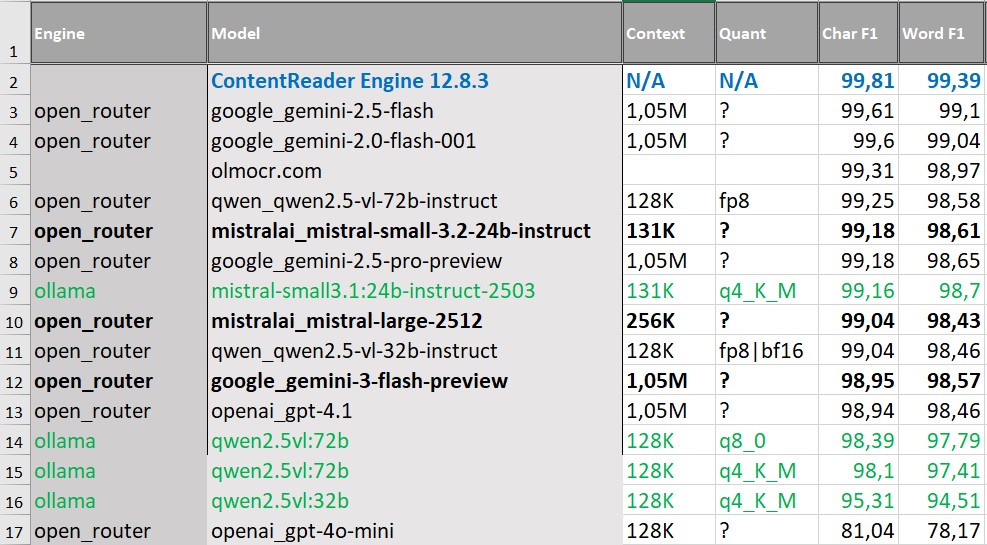Viewport: 987px width, 545px height.
Task: Click the google_gemini-2.5-flash model cell
Action: click(x=322, y=111)
